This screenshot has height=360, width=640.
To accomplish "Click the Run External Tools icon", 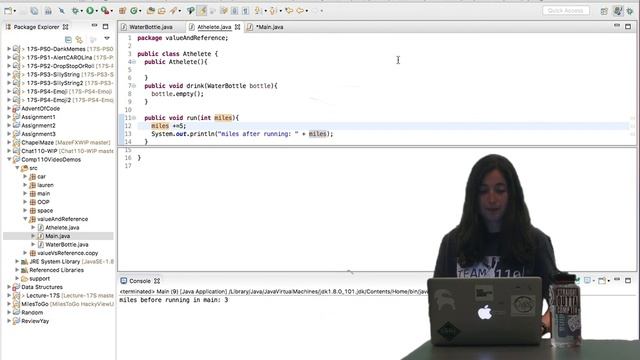I will click(105, 11).
